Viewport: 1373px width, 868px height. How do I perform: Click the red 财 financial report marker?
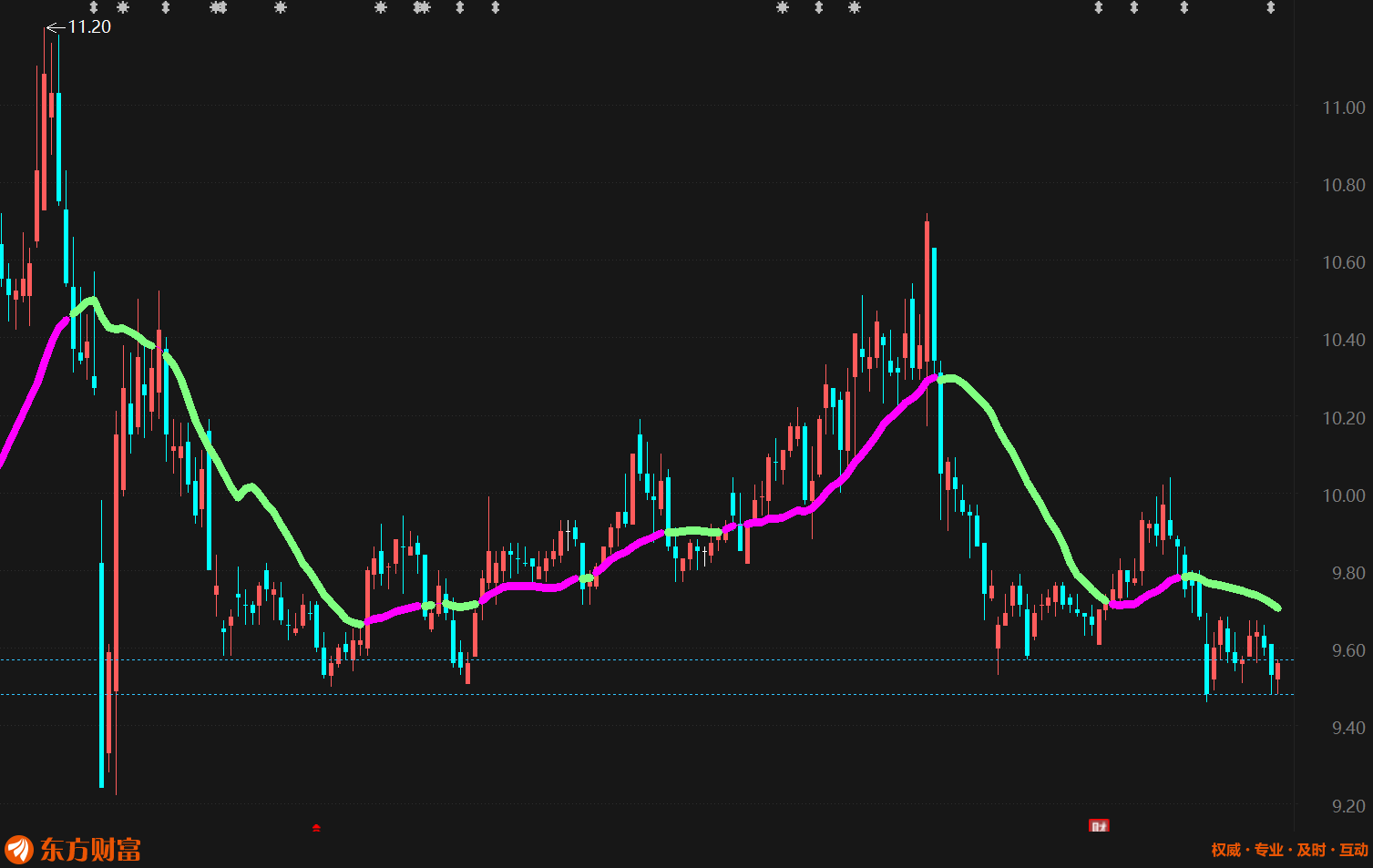coord(1099,826)
